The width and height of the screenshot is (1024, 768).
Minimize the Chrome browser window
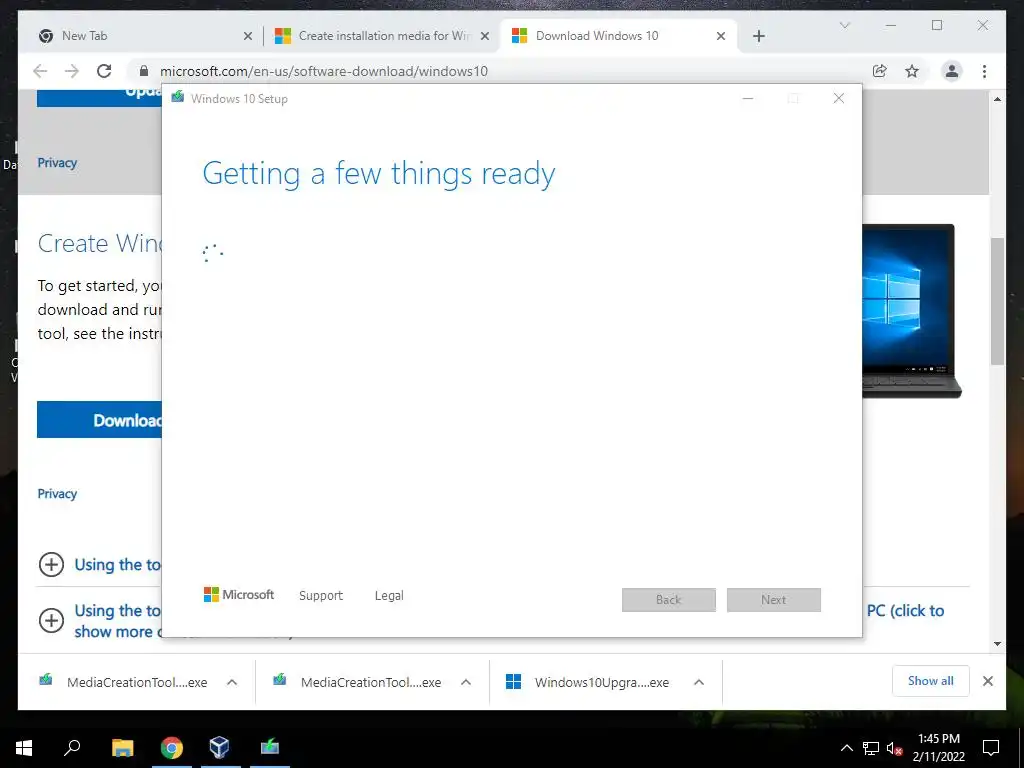coord(891,25)
